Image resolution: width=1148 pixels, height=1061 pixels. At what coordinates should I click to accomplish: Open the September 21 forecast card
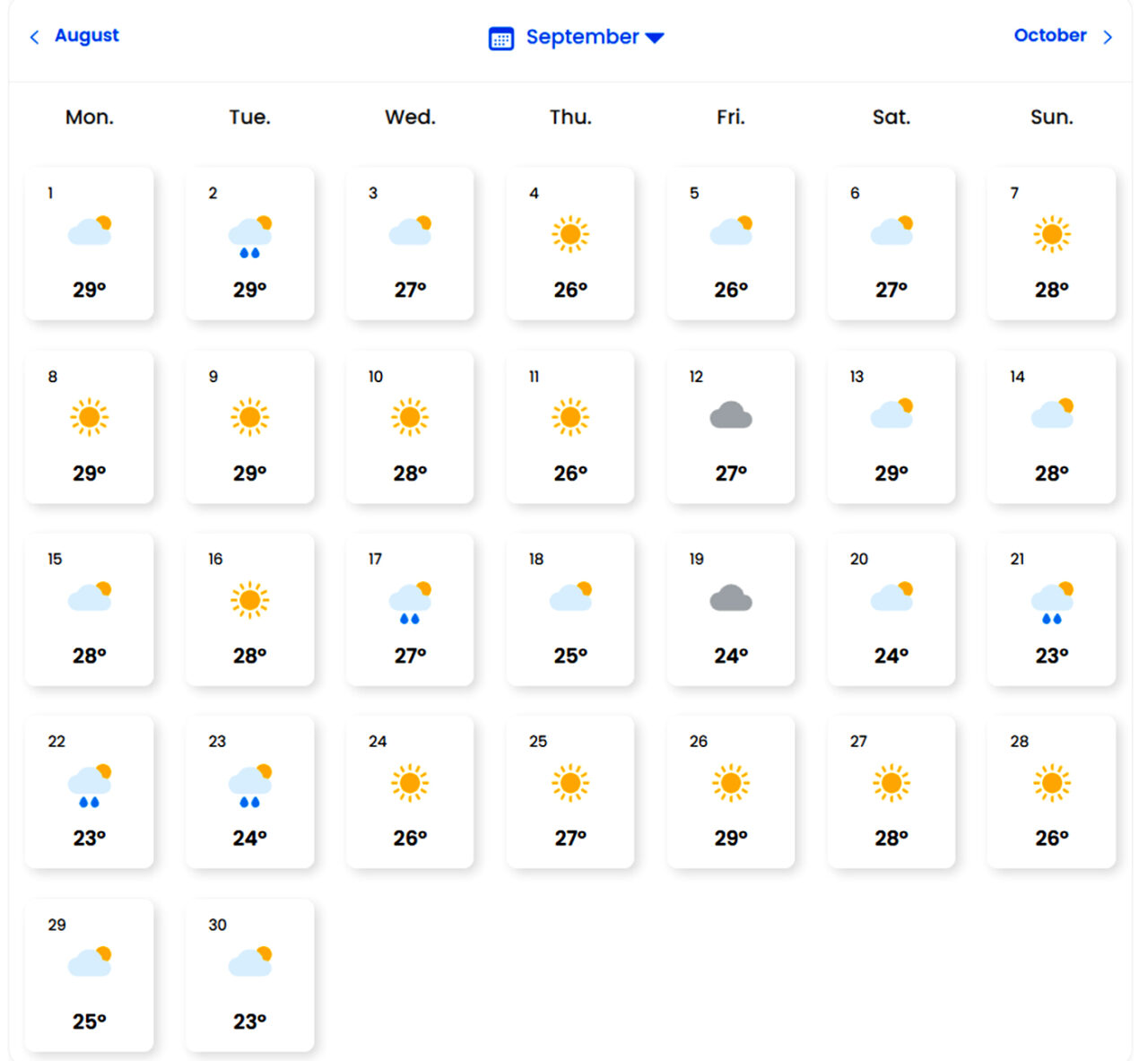coord(1051,610)
